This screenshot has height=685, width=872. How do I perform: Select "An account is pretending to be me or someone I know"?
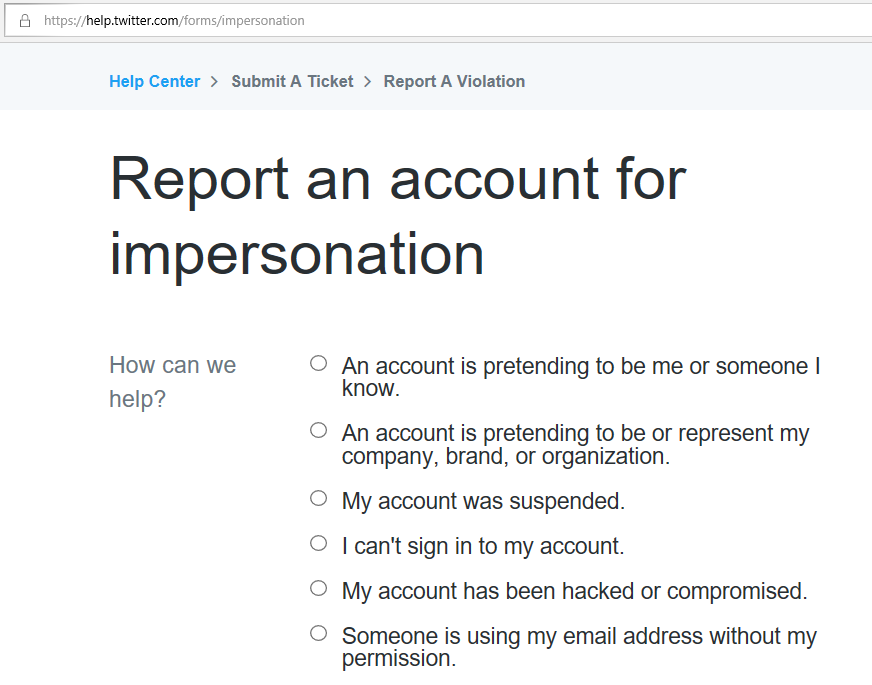coord(317,363)
